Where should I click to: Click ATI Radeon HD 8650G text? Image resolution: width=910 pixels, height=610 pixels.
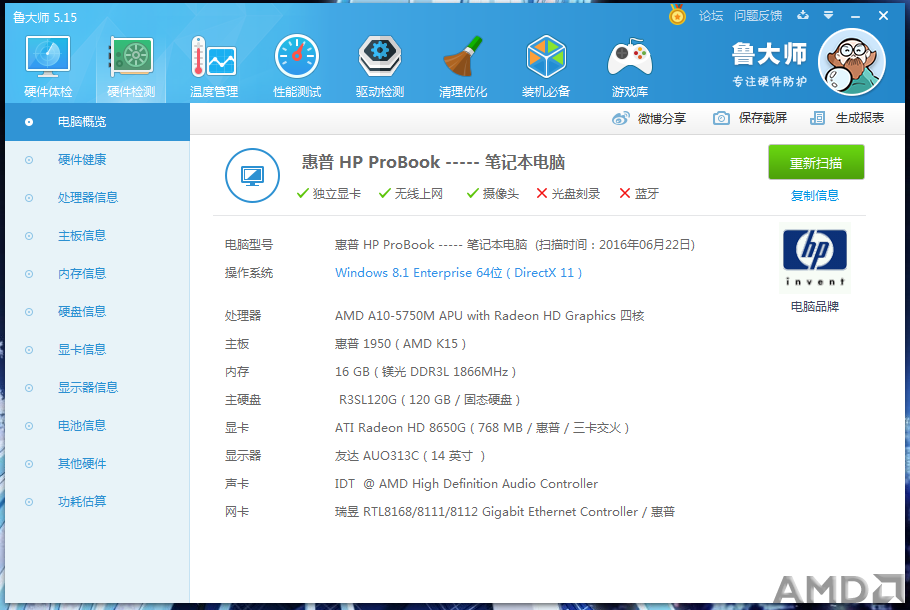pos(482,428)
